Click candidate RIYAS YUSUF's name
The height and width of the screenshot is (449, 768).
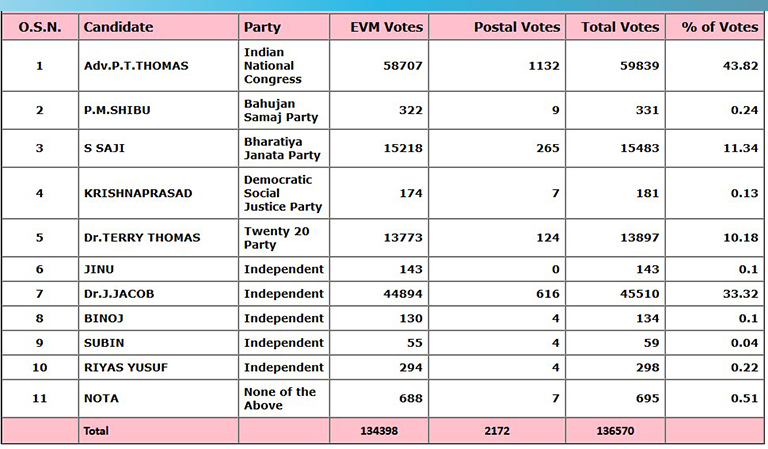(x=126, y=367)
